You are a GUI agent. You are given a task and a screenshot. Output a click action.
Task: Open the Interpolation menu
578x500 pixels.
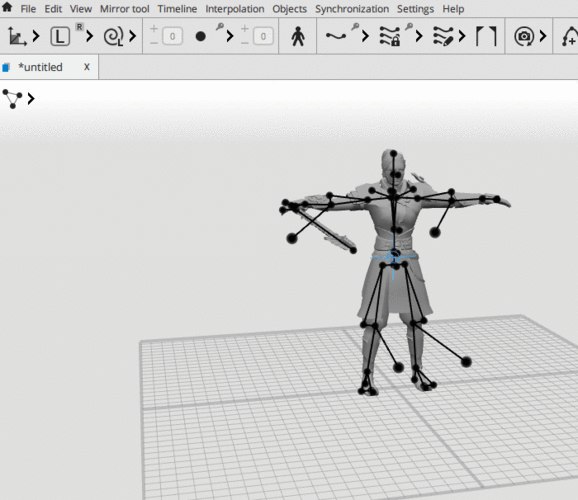click(x=235, y=9)
